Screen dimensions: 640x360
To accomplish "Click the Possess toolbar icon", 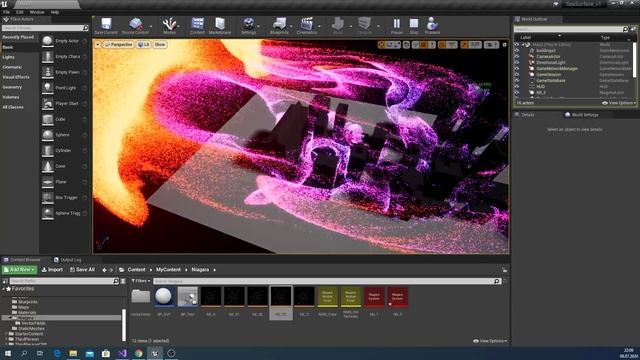I will [432, 26].
